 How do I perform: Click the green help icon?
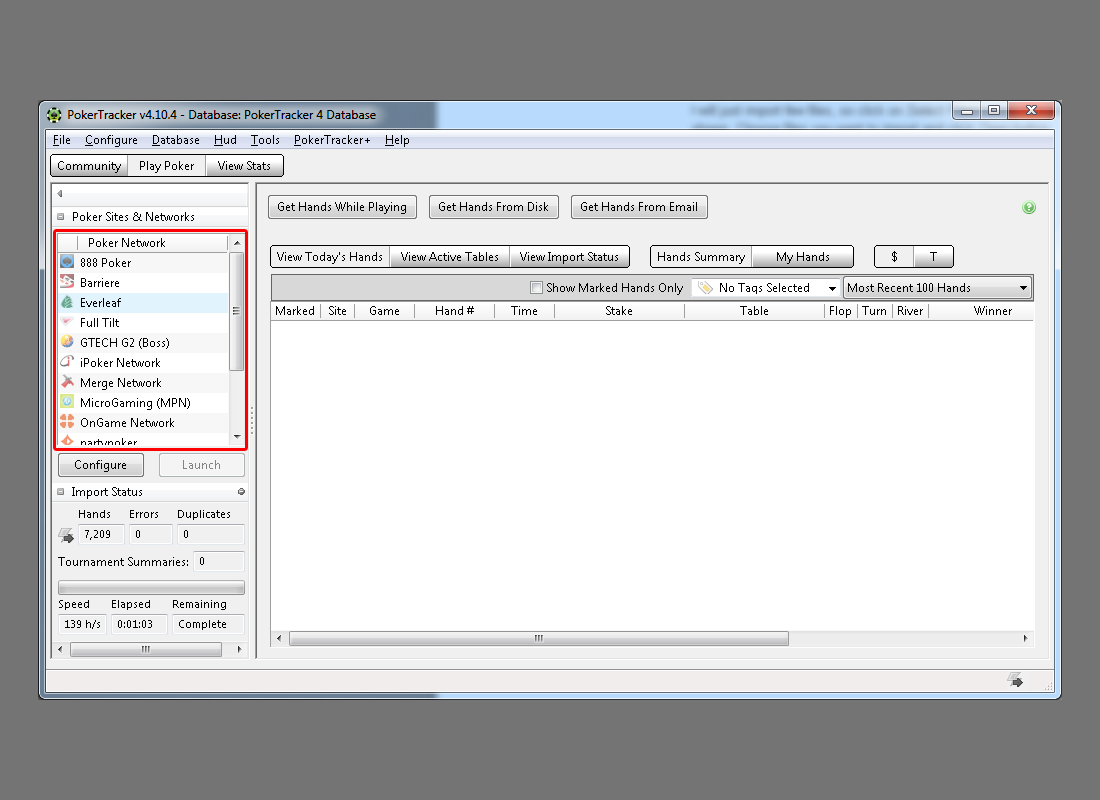[x=1029, y=208]
